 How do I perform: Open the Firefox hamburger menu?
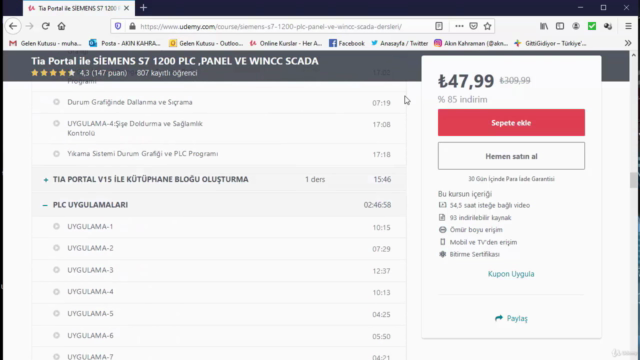[x=628, y=26]
